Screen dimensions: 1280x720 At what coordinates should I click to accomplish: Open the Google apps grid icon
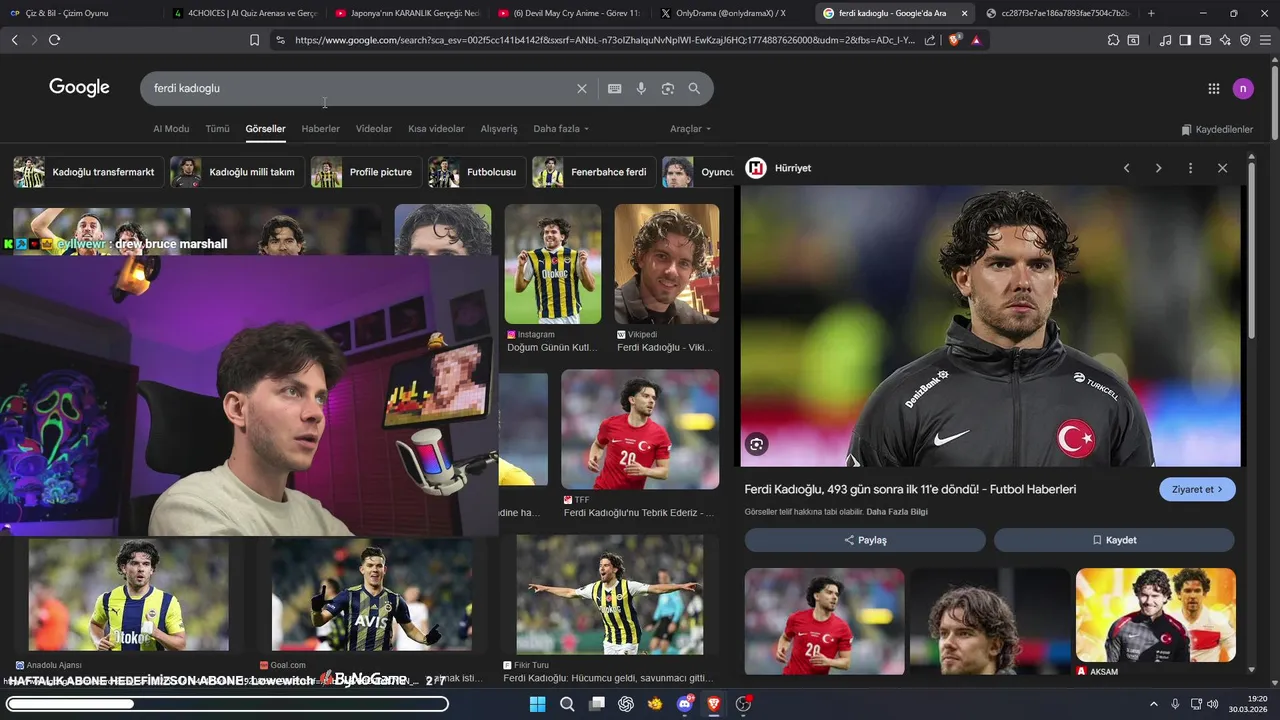click(1213, 88)
